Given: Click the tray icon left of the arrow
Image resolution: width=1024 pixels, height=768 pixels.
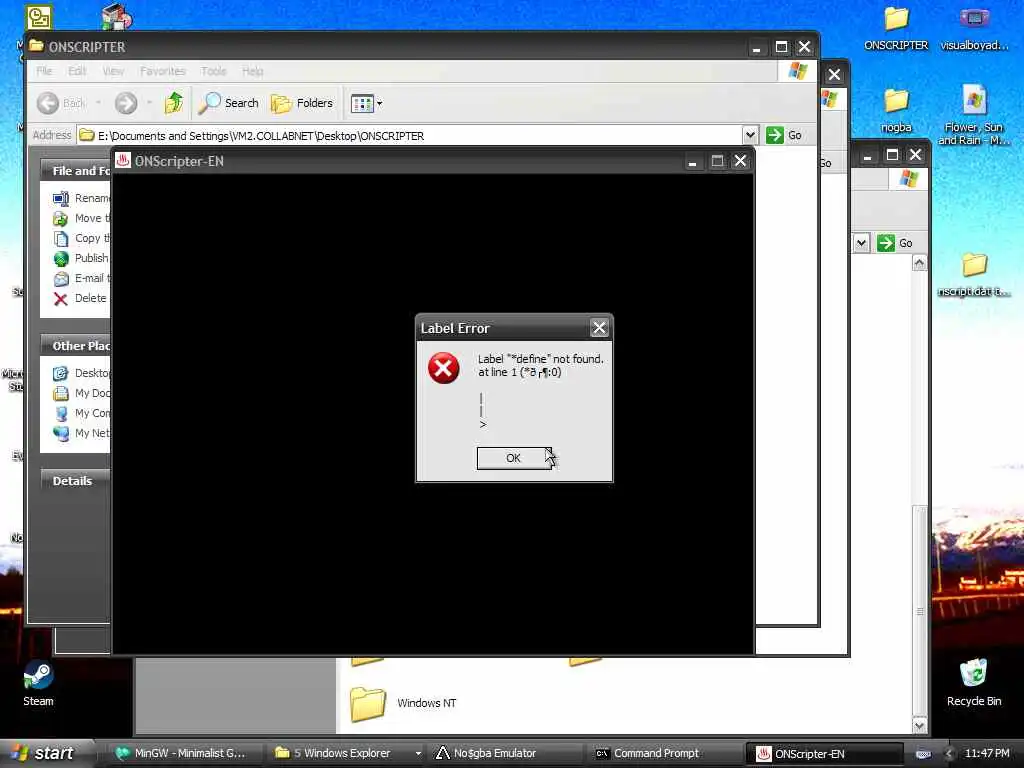Looking at the screenshot, I should [923, 754].
